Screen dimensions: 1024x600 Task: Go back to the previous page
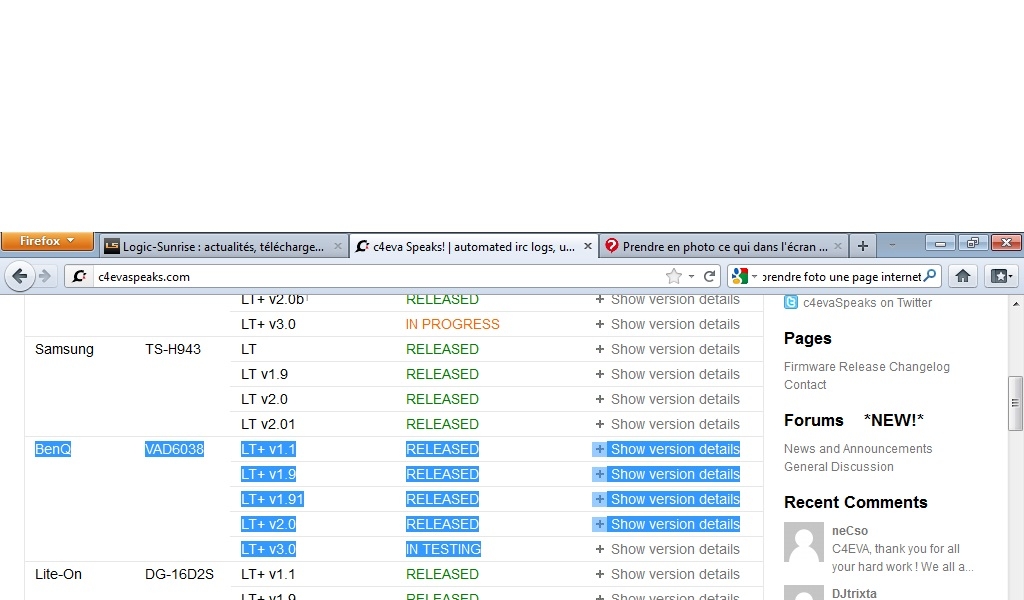pyautogui.click(x=20, y=276)
